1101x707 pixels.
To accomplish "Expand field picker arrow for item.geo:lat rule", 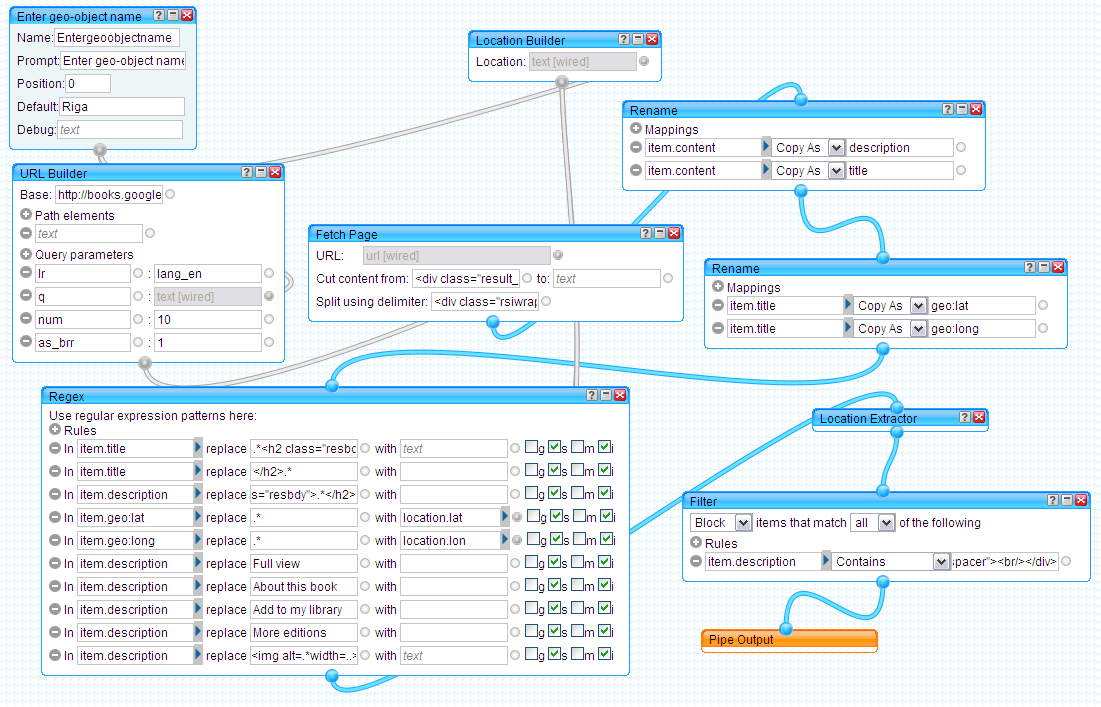I will 198,517.
